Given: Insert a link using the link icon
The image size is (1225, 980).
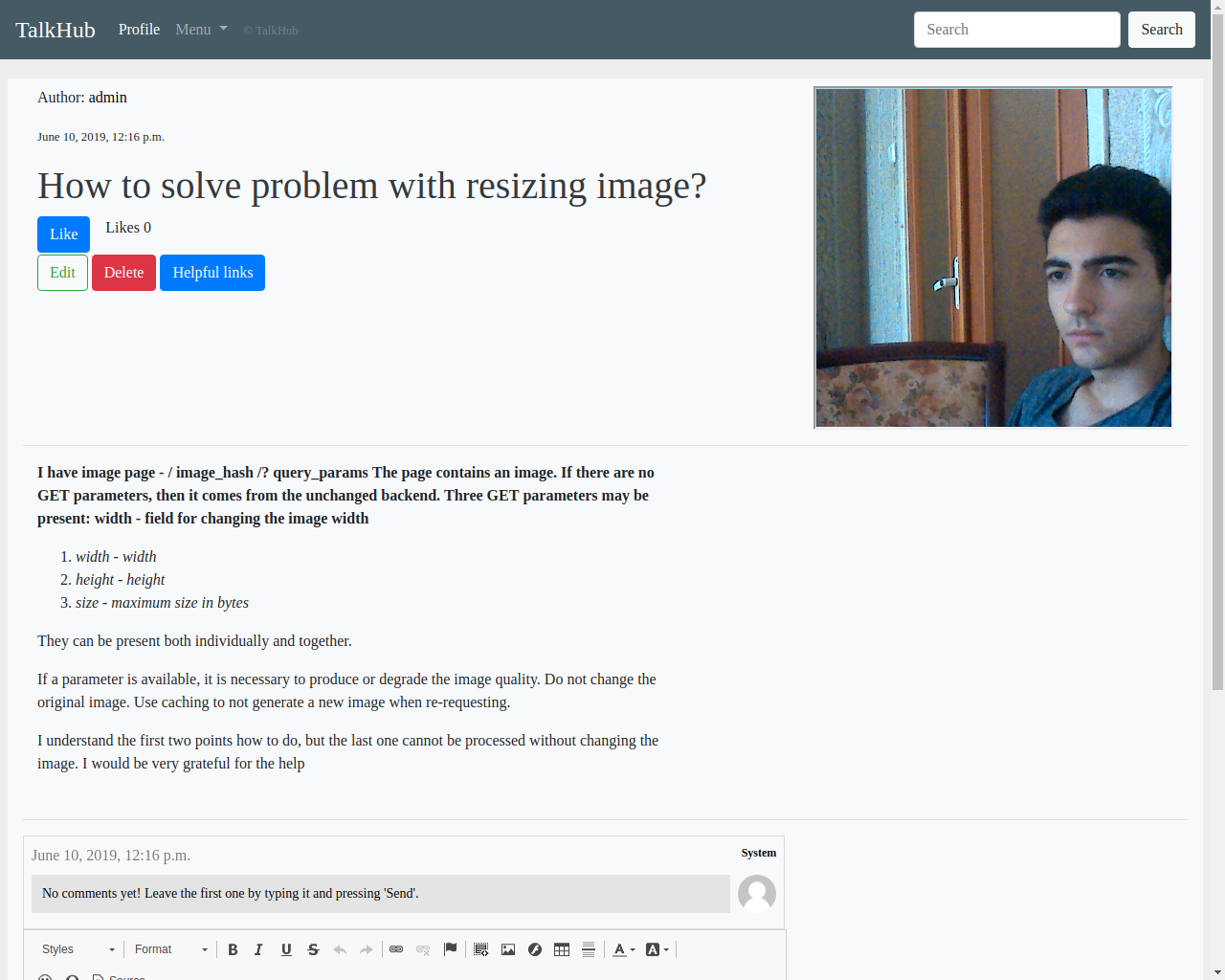Looking at the screenshot, I should (396, 949).
